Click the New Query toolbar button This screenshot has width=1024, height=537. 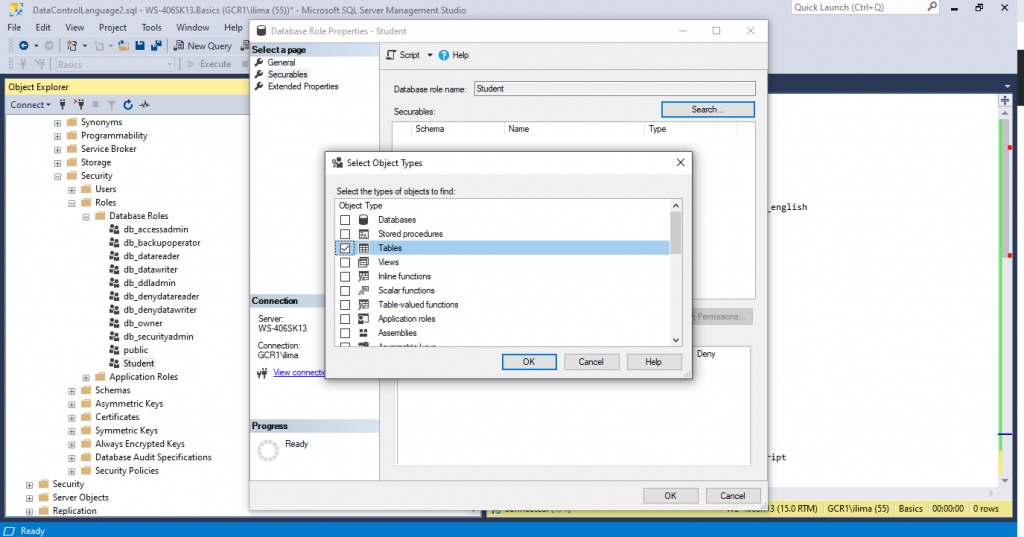[x=202, y=46]
